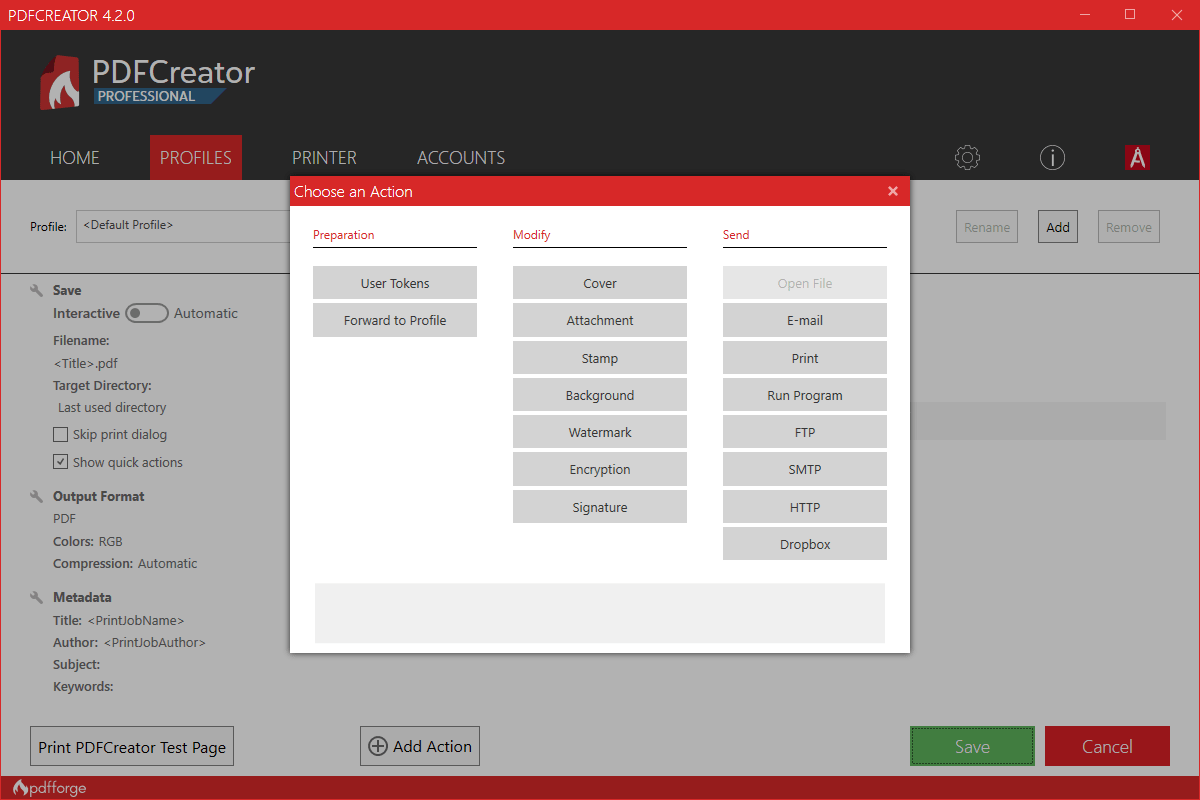Open the ACCOUNTS tab
This screenshot has width=1200, height=800.
[x=461, y=158]
